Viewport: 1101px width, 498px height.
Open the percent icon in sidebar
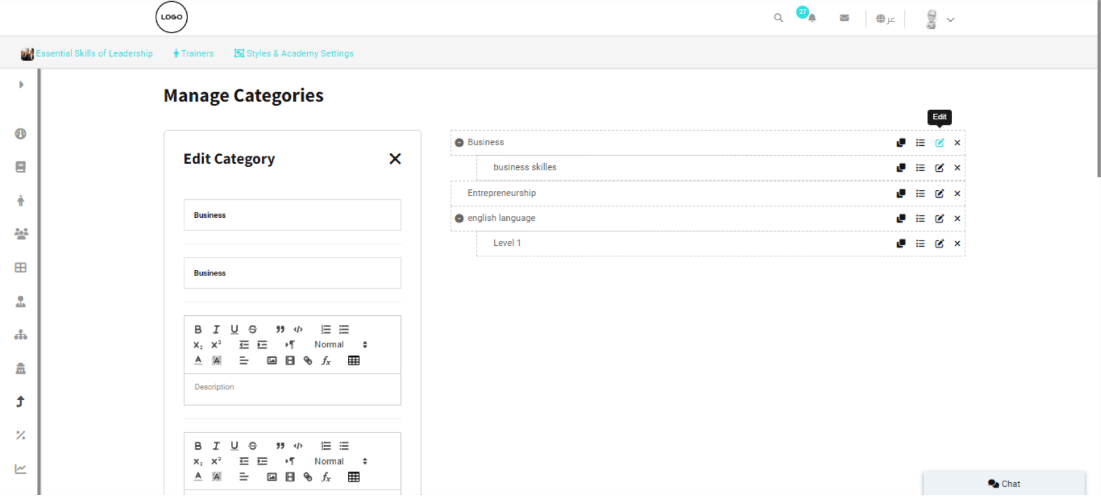point(20,435)
